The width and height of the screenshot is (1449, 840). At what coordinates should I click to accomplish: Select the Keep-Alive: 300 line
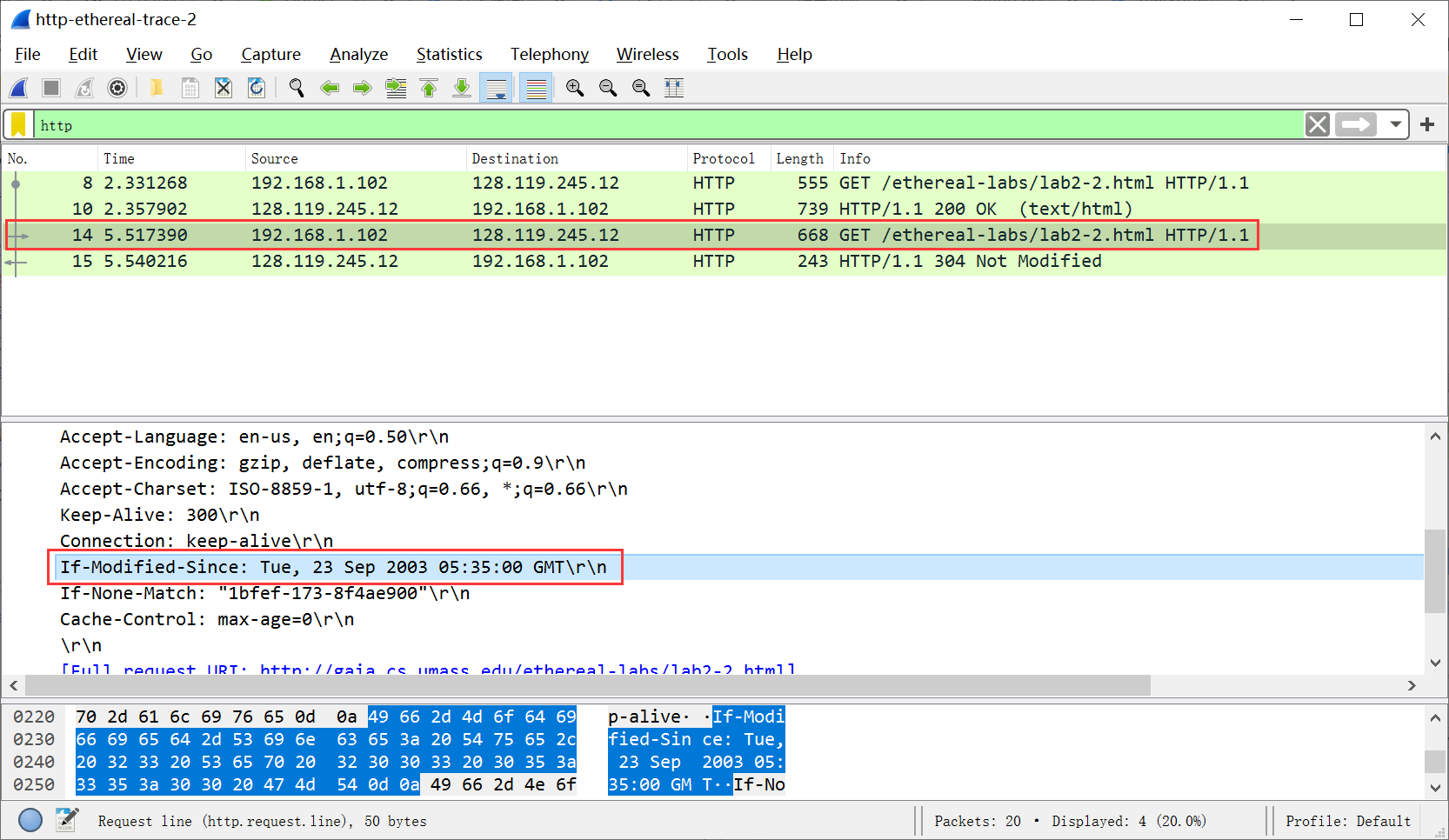pyautogui.click(x=159, y=515)
